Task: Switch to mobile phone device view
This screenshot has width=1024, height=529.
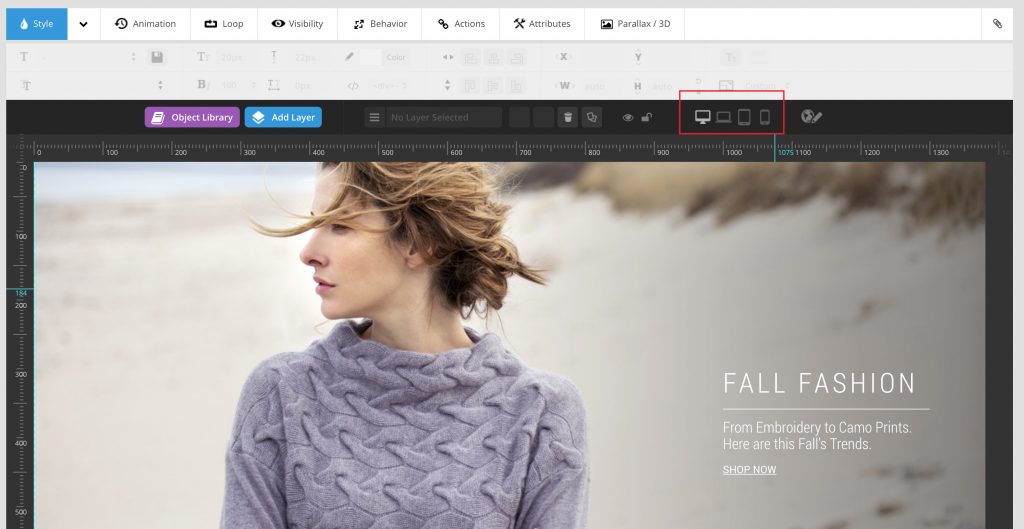Action: point(765,117)
